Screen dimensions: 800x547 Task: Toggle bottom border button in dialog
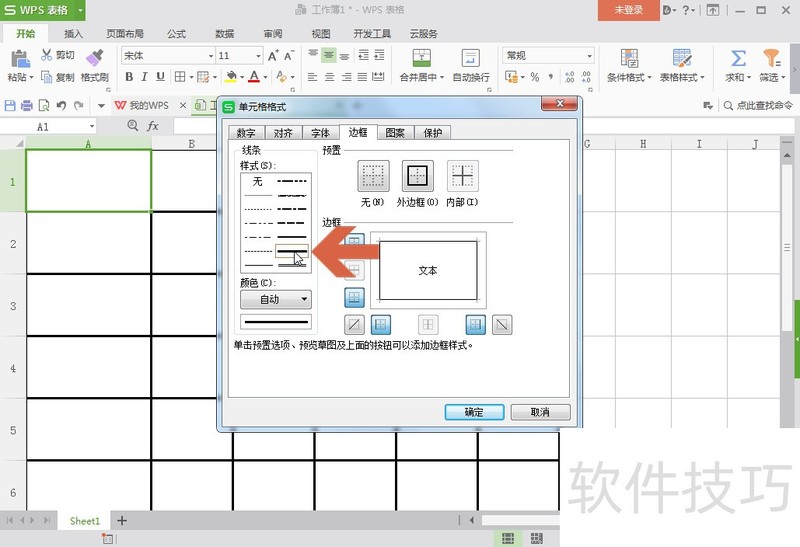click(355, 297)
